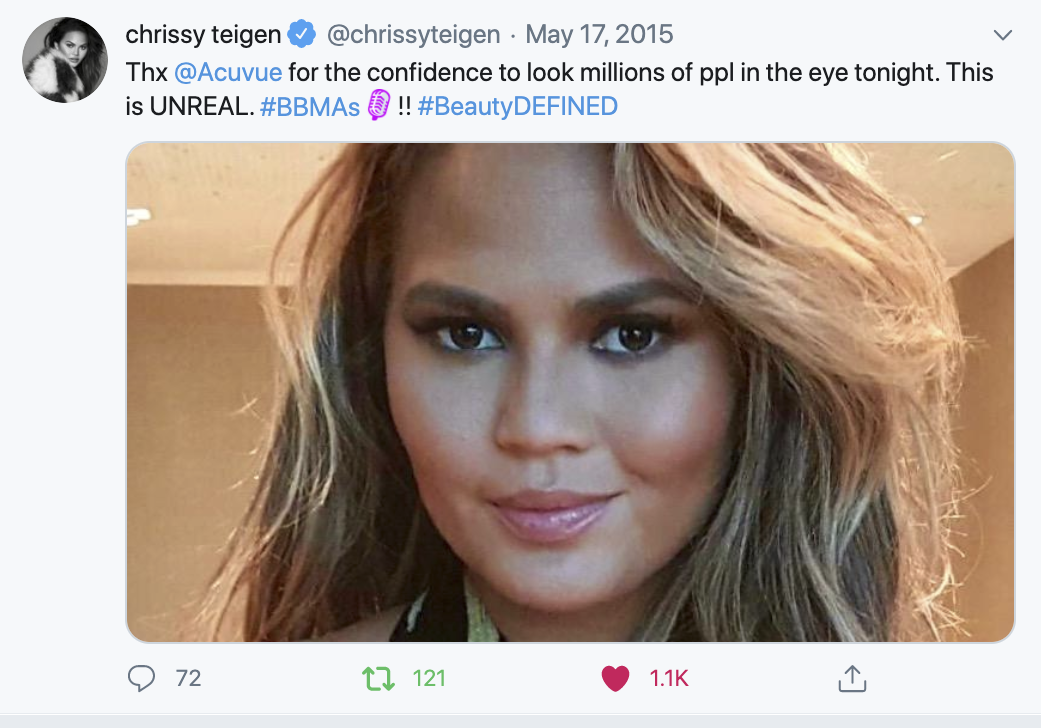Click the reply speech bubble icon

pos(143,679)
